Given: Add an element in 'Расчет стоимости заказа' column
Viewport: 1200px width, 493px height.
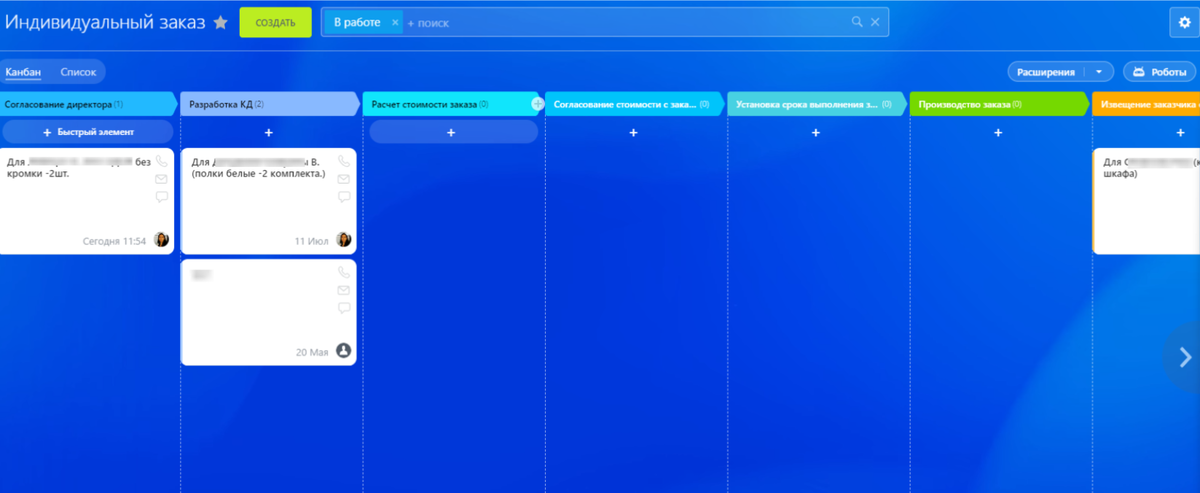Looking at the screenshot, I should click(x=451, y=132).
